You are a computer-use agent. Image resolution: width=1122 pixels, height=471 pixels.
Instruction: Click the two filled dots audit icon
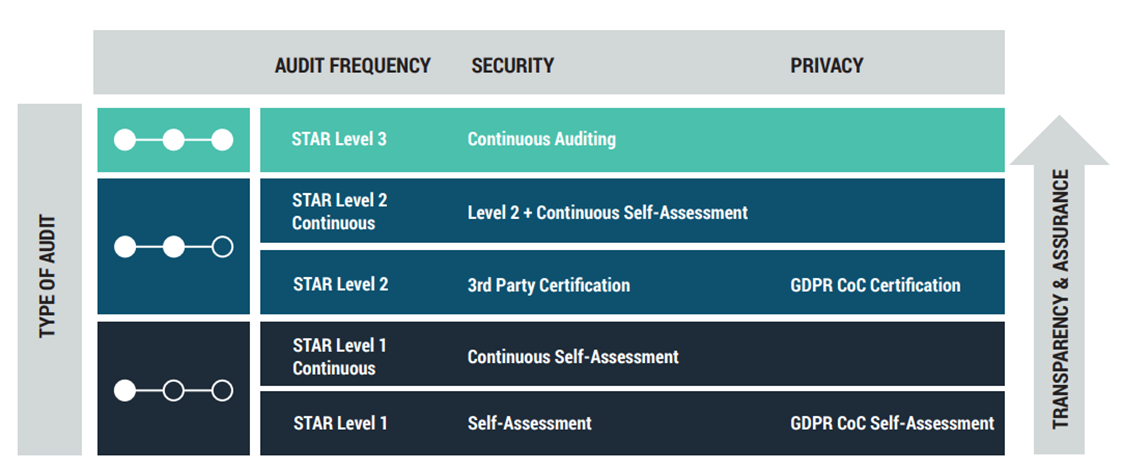[173, 248]
